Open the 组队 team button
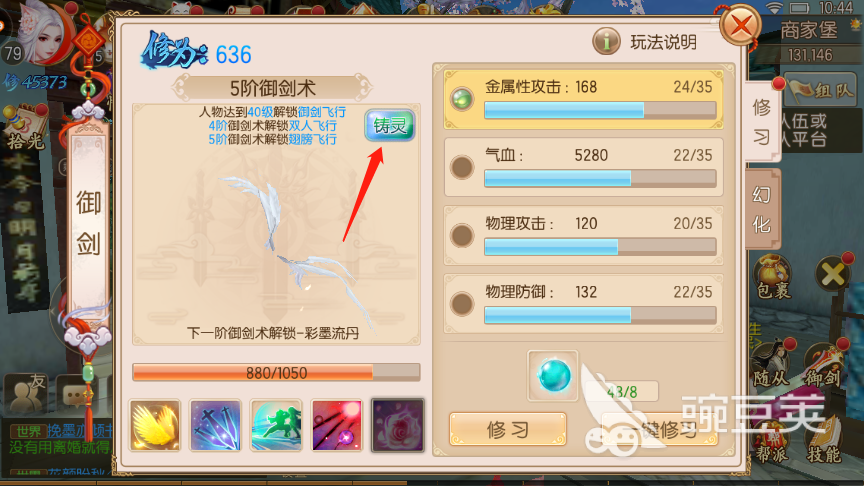 pyautogui.click(x=820, y=90)
